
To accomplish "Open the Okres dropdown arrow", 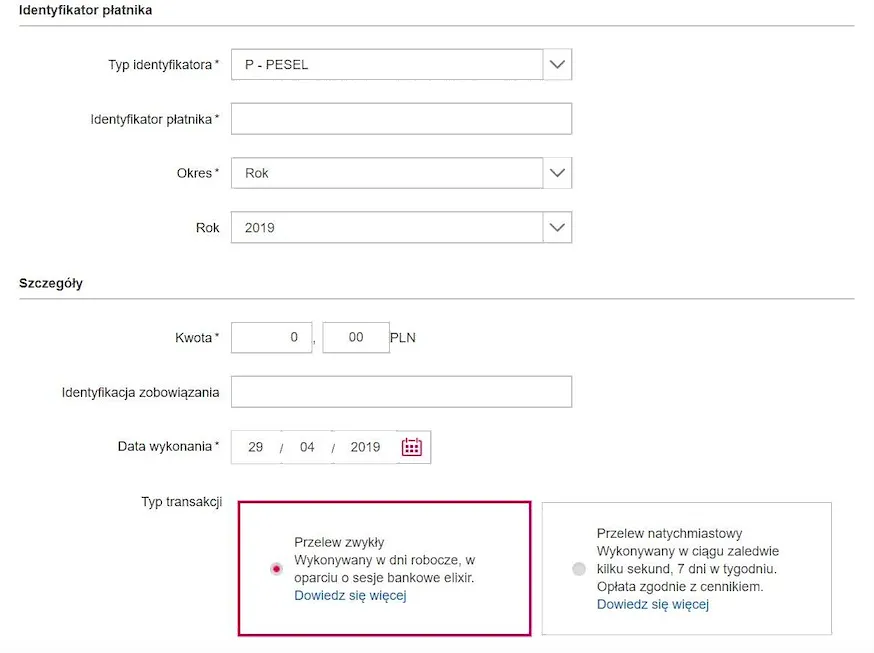I will point(557,173).
